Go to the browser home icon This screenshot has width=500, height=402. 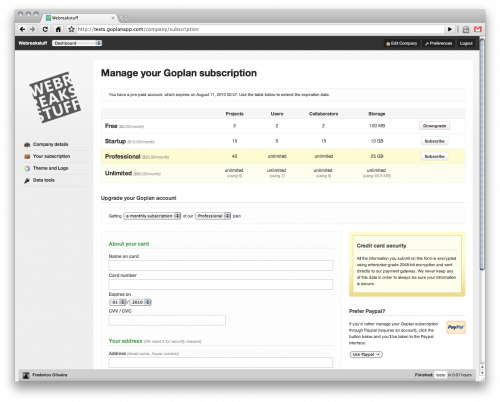coord(58,29)
